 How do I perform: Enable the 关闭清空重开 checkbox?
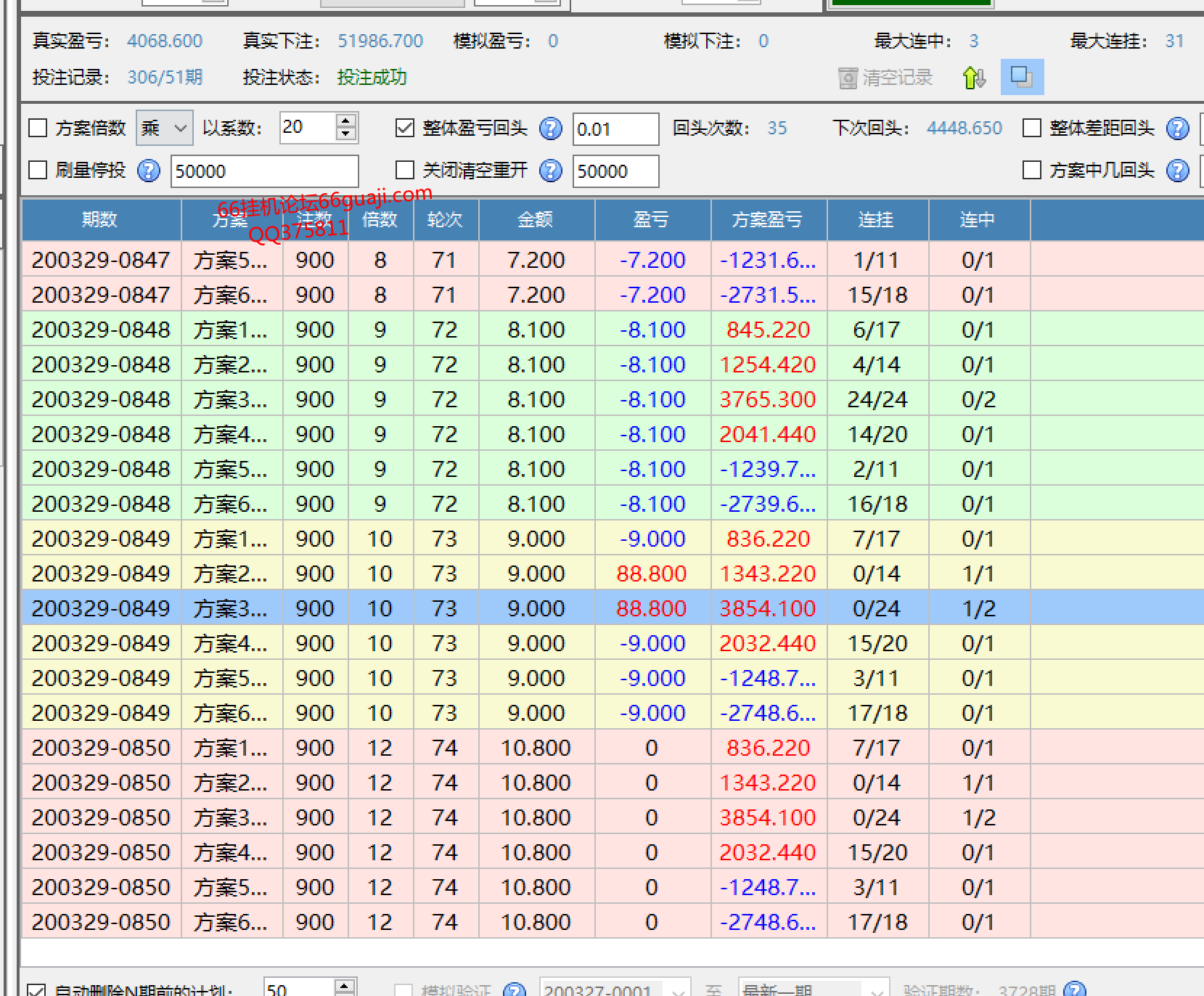pyautogui.click(x=405, y=171)
